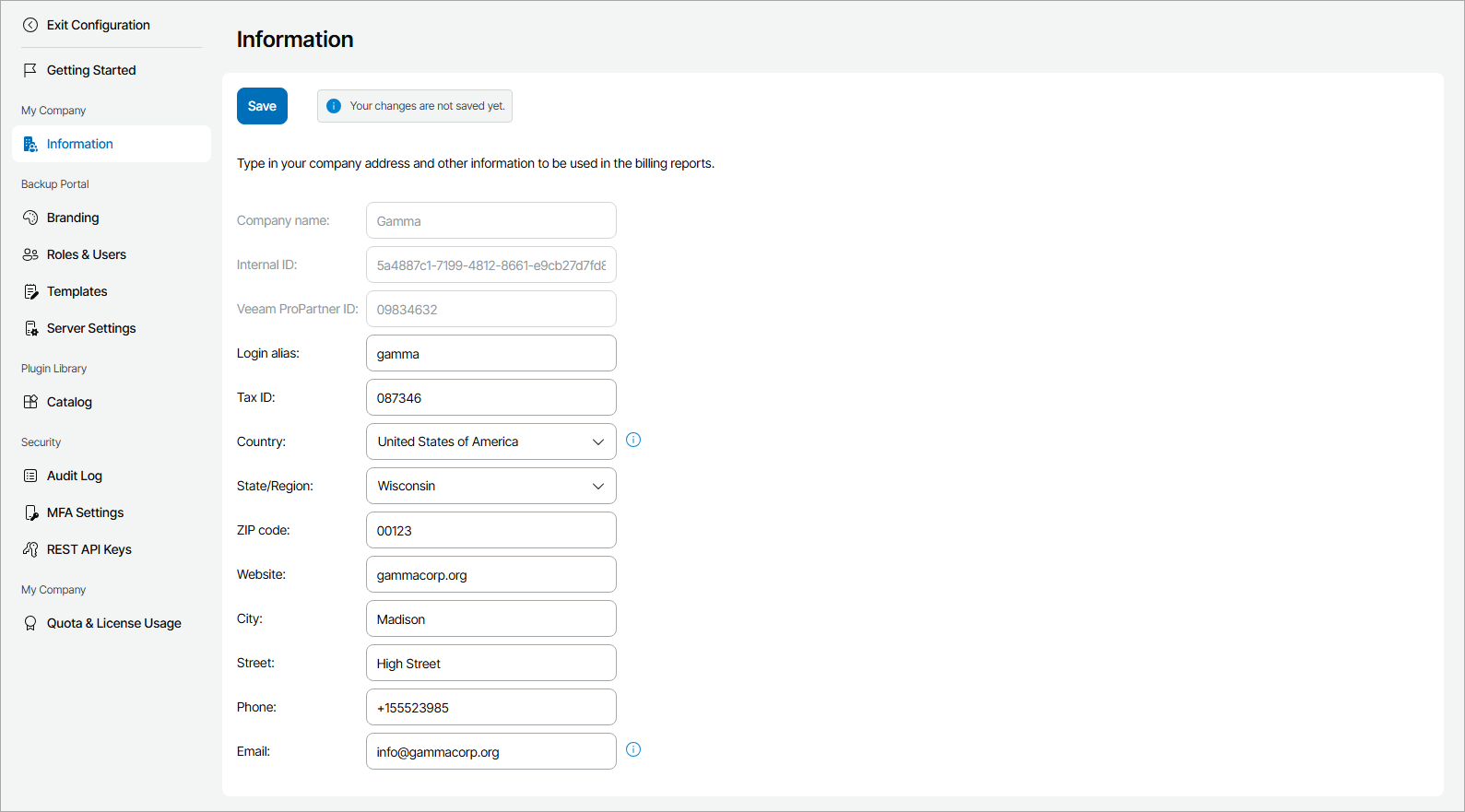Click the REST API Keys icon

point(30,549)
